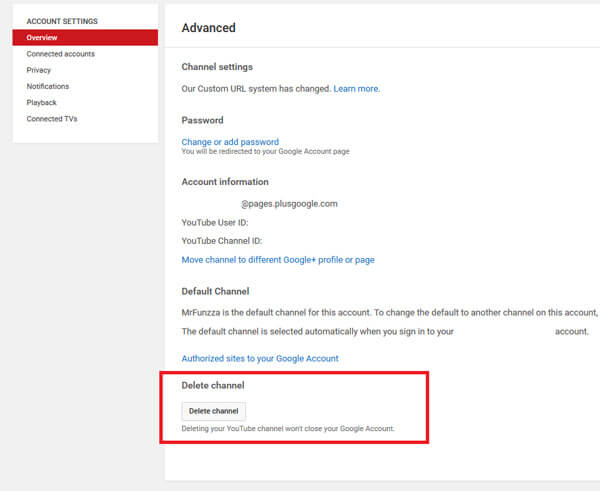The height and width of the screenshot is (491, 600).
Task: Click the MrFunzza default channel sentence
Action: click(x=390, y=313)
